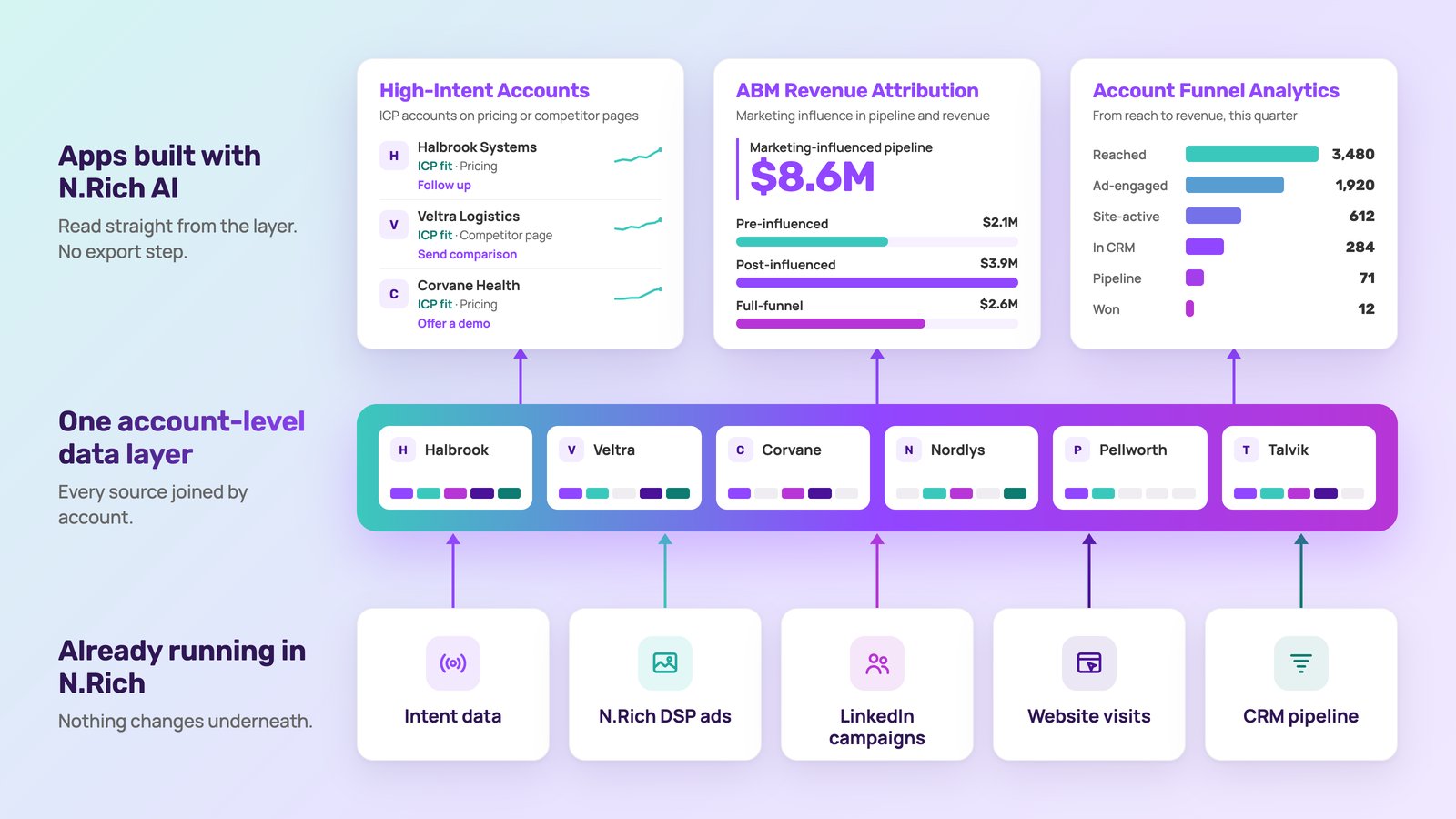Click the Pipeline funnel bar

(x=1195, y=278)
